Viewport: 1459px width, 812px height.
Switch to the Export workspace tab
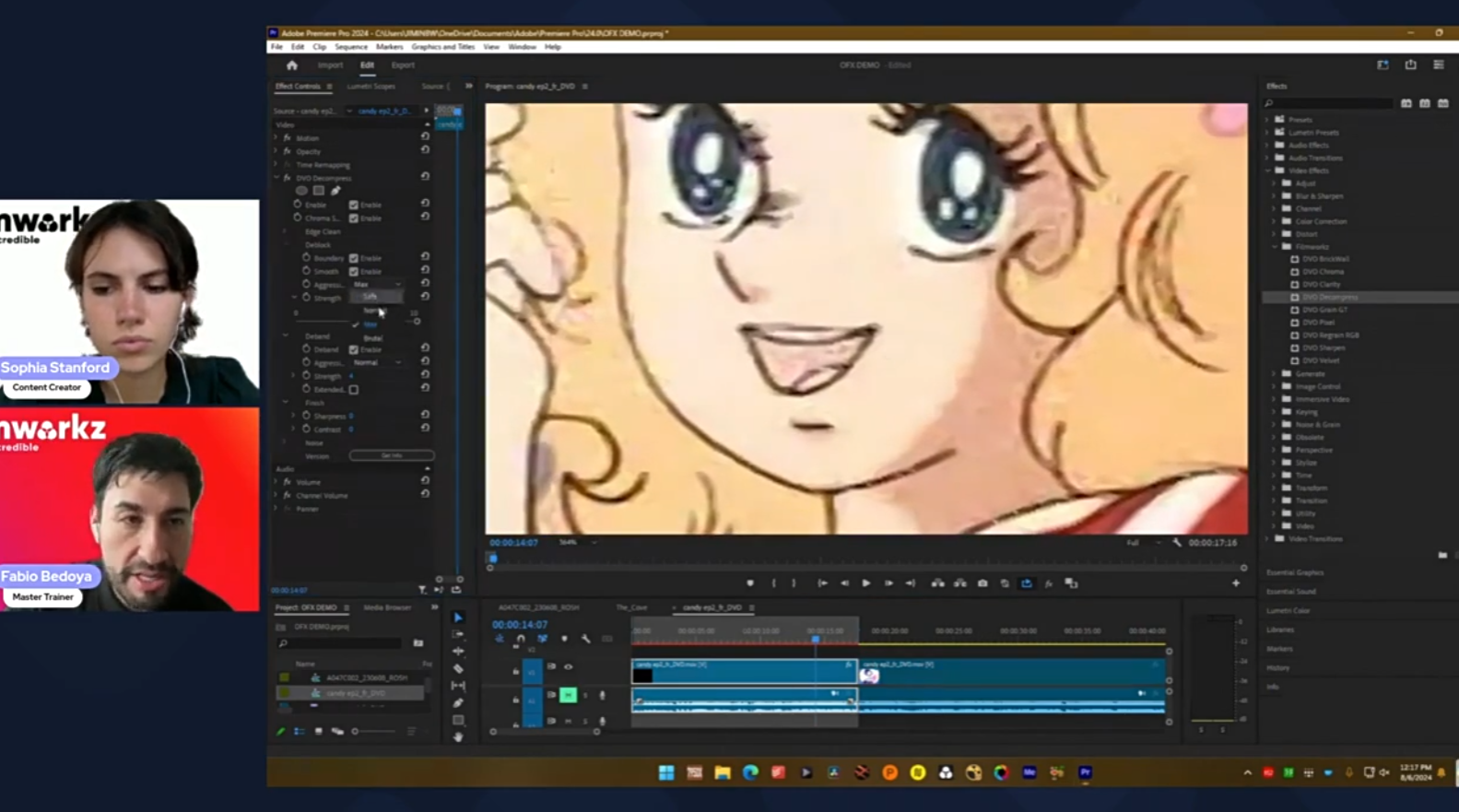pyautogui.click(x=403, y=65)
